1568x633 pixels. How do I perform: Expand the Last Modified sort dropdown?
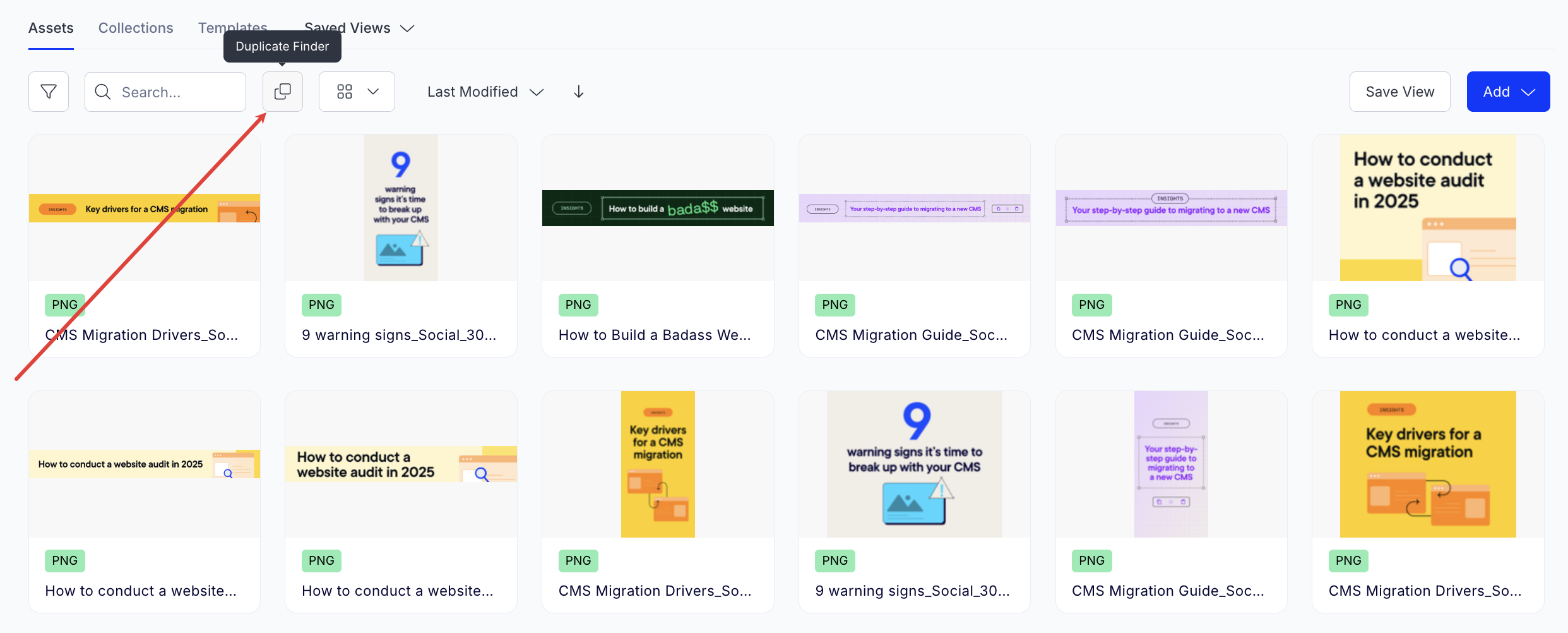click(485, 92)
